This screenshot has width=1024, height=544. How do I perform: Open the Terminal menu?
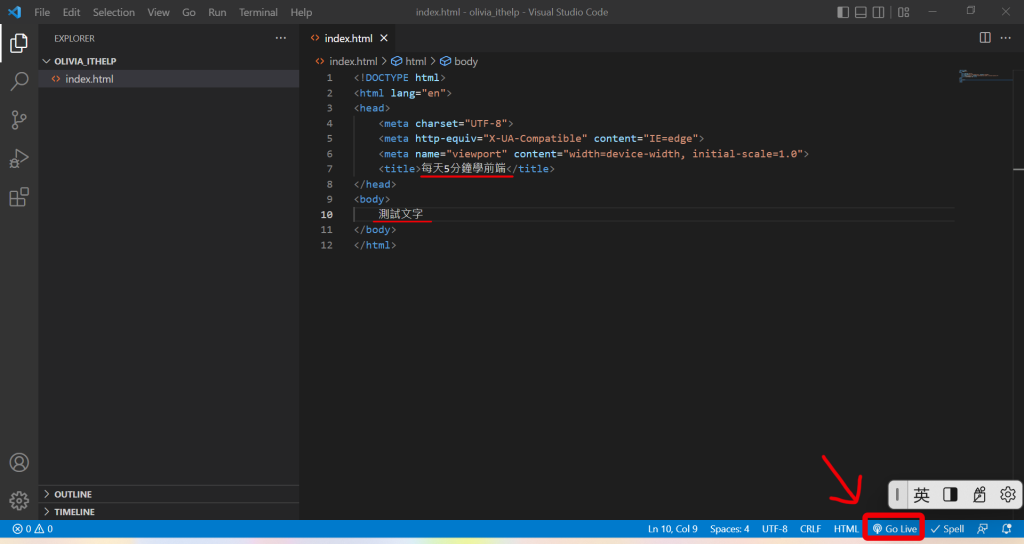(258, 12)
